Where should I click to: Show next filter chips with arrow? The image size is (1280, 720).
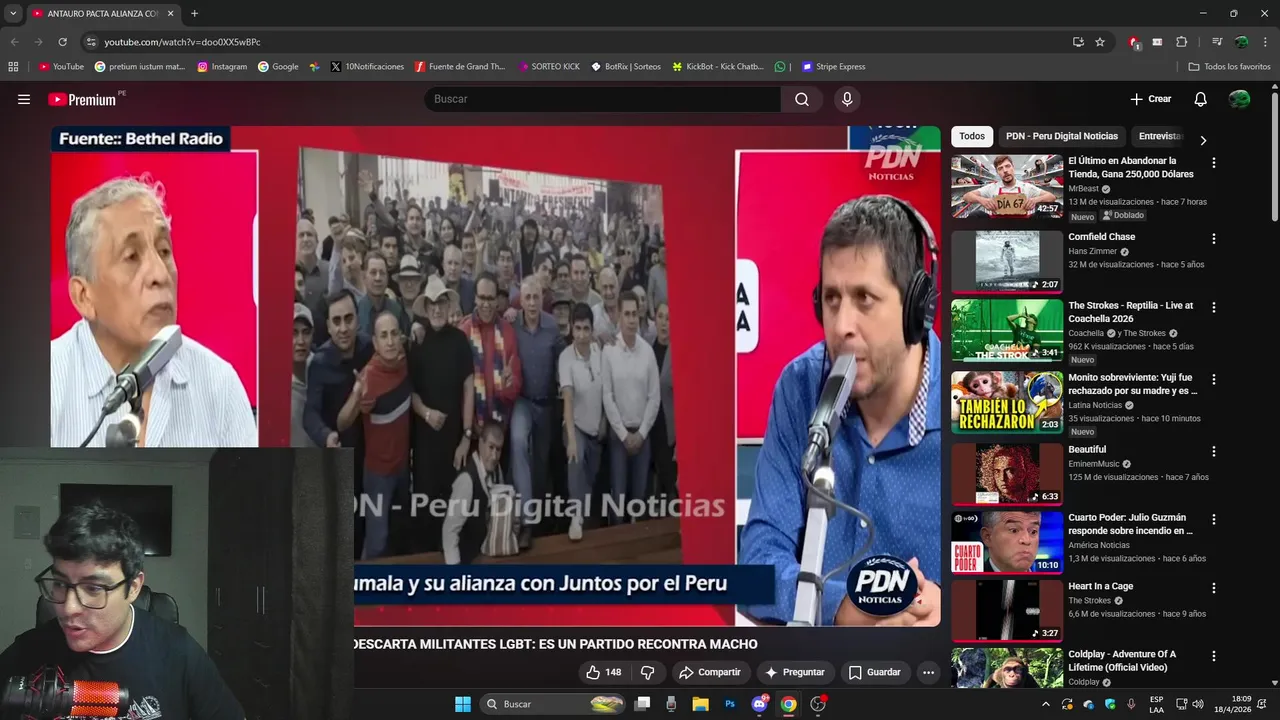pos(1203,140)
